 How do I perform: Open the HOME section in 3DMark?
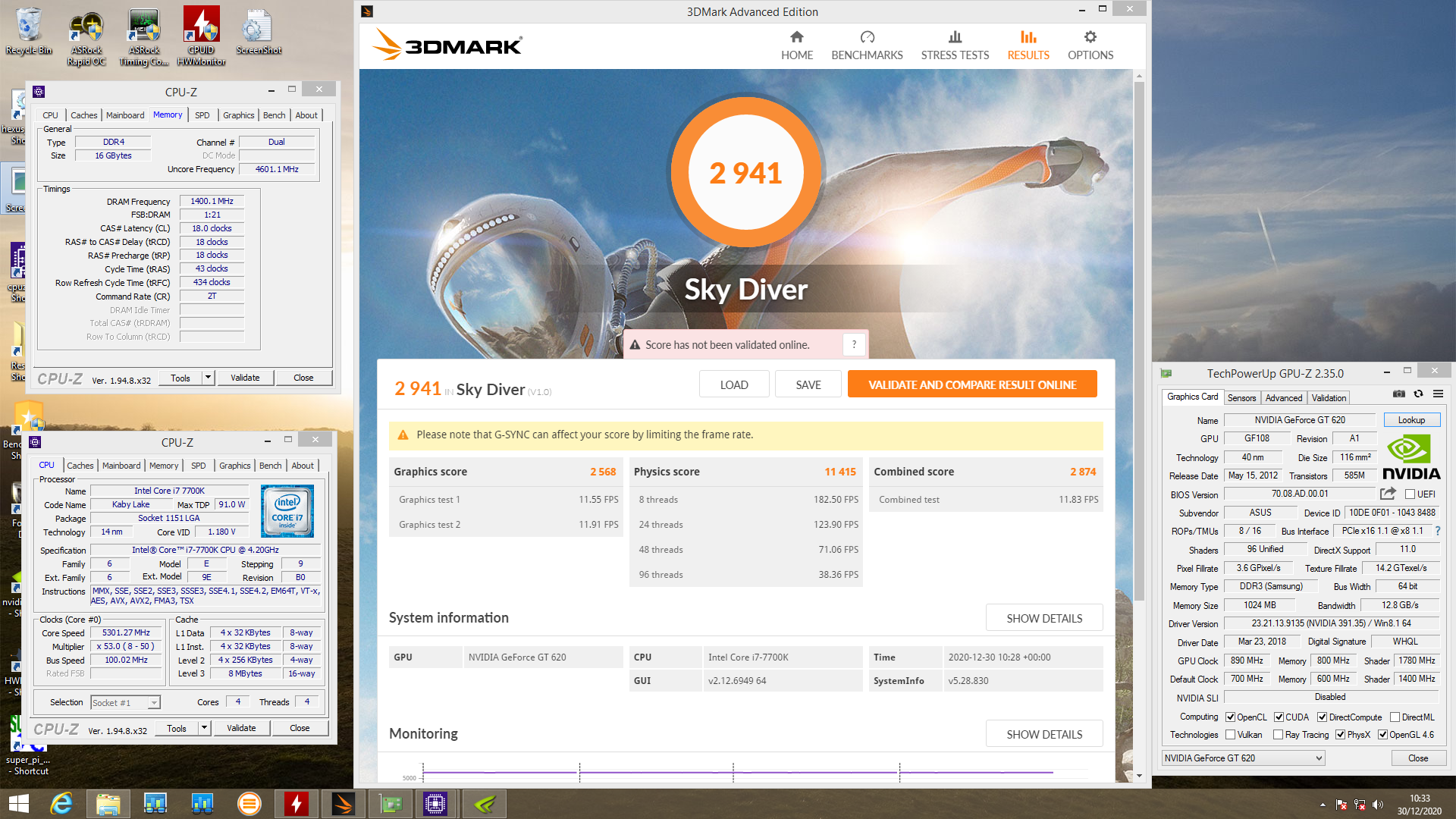[x=796, y=45]
